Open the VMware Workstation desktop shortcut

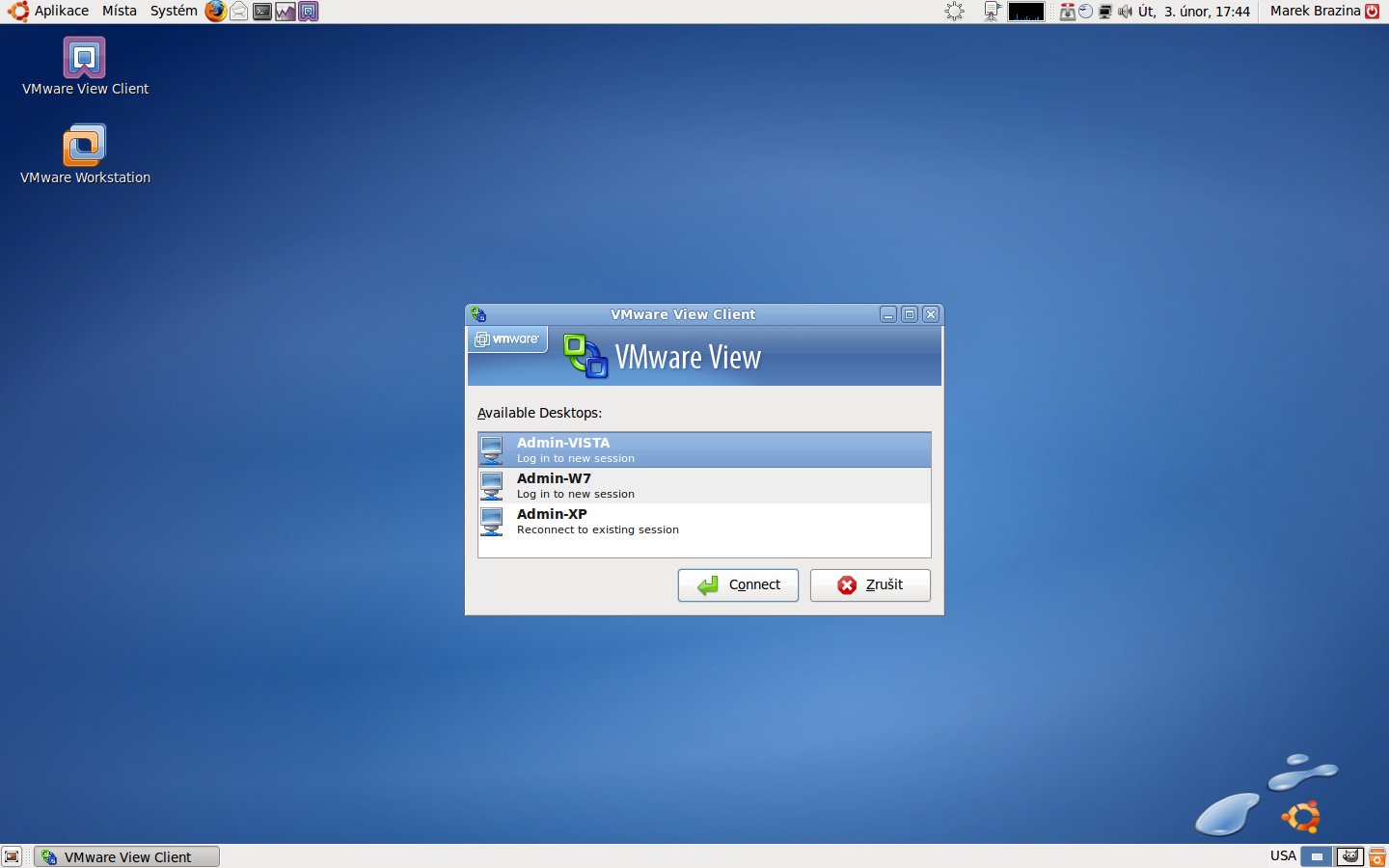point(85,154)
